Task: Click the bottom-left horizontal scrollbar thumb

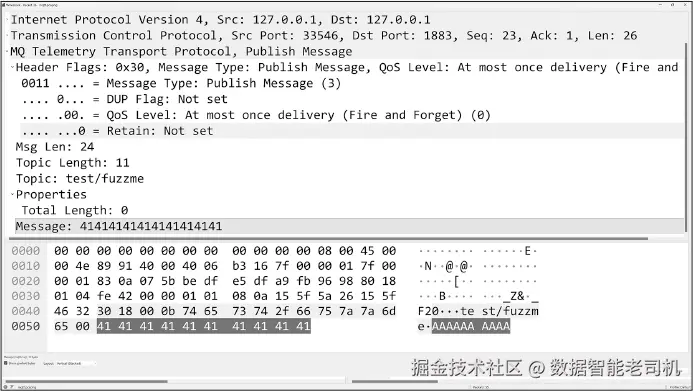Action: [87, 381]
